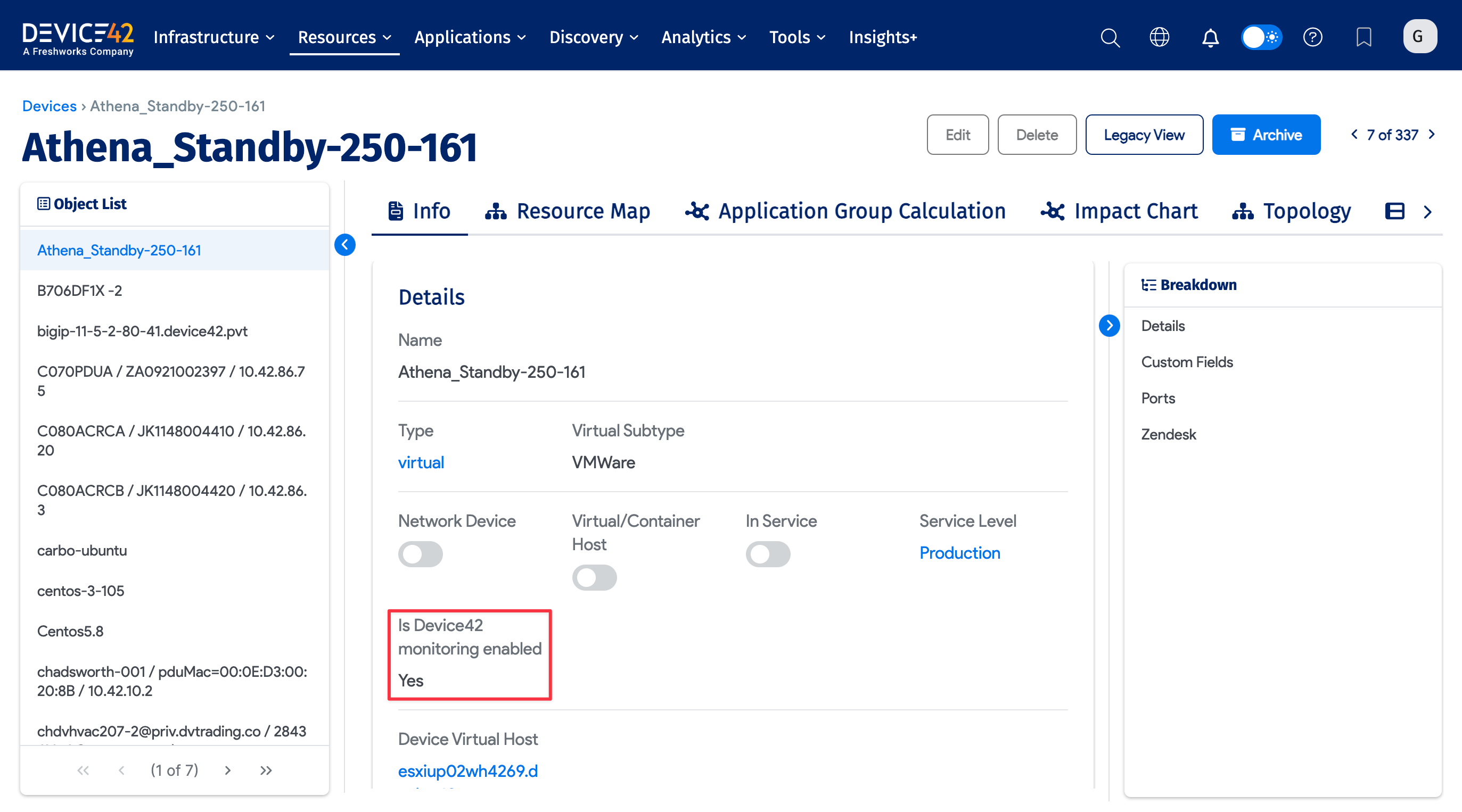The image size is (1462, 812).
Task: Click the help question mark icon
Action: coord(1312,37)
